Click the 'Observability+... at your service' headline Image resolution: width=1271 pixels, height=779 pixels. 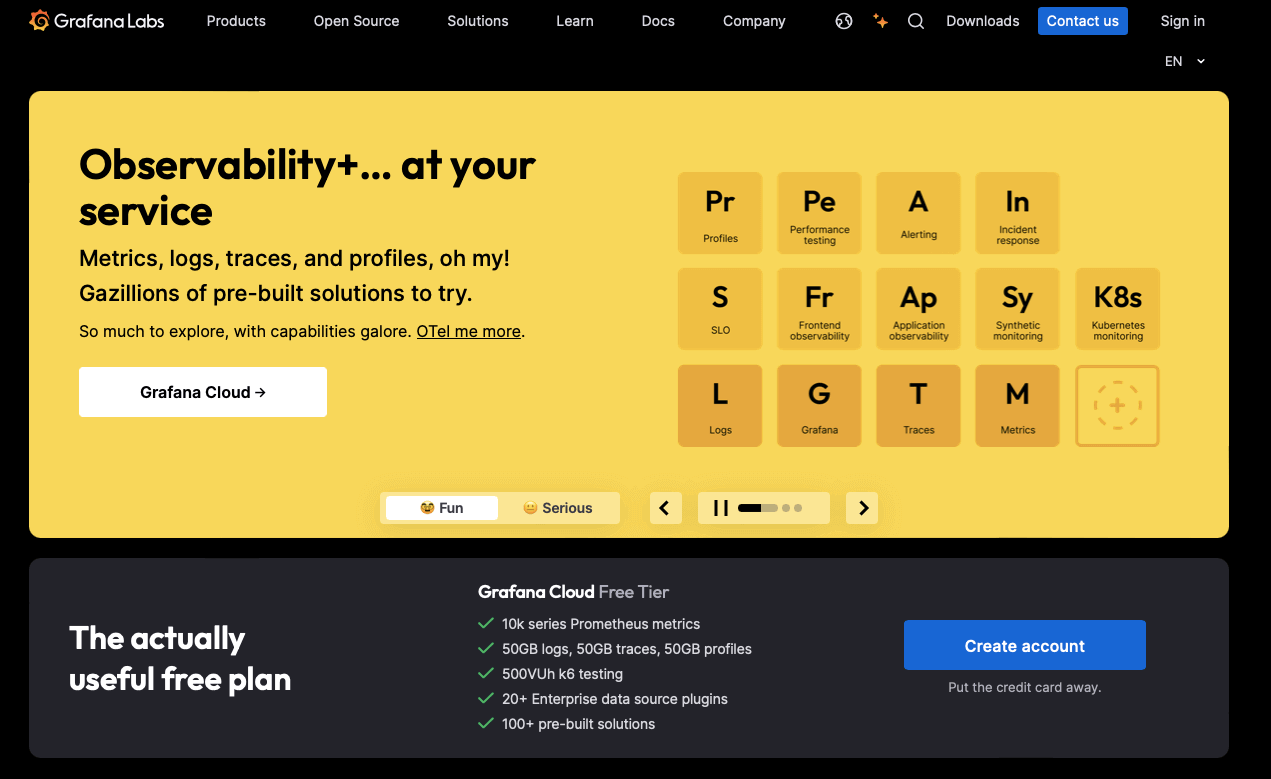click(x=307, y=188)
